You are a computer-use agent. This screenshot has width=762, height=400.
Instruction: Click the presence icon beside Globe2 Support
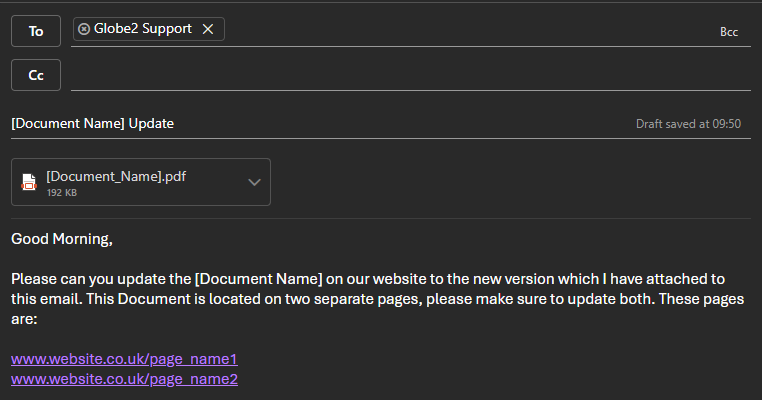83,29
